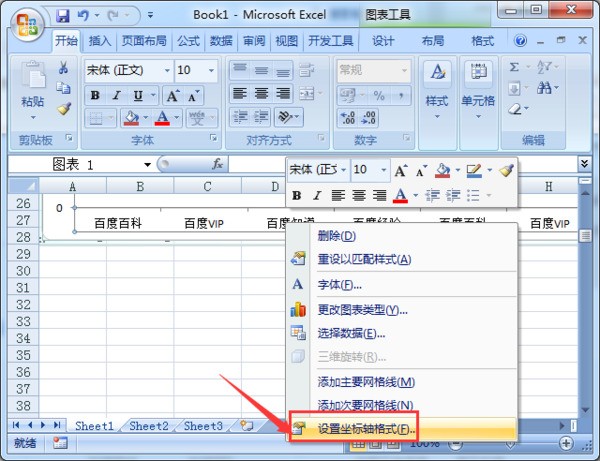The image size is (600, 461).
Task: Open the ribbon font size dropdown
Action: 211,70
